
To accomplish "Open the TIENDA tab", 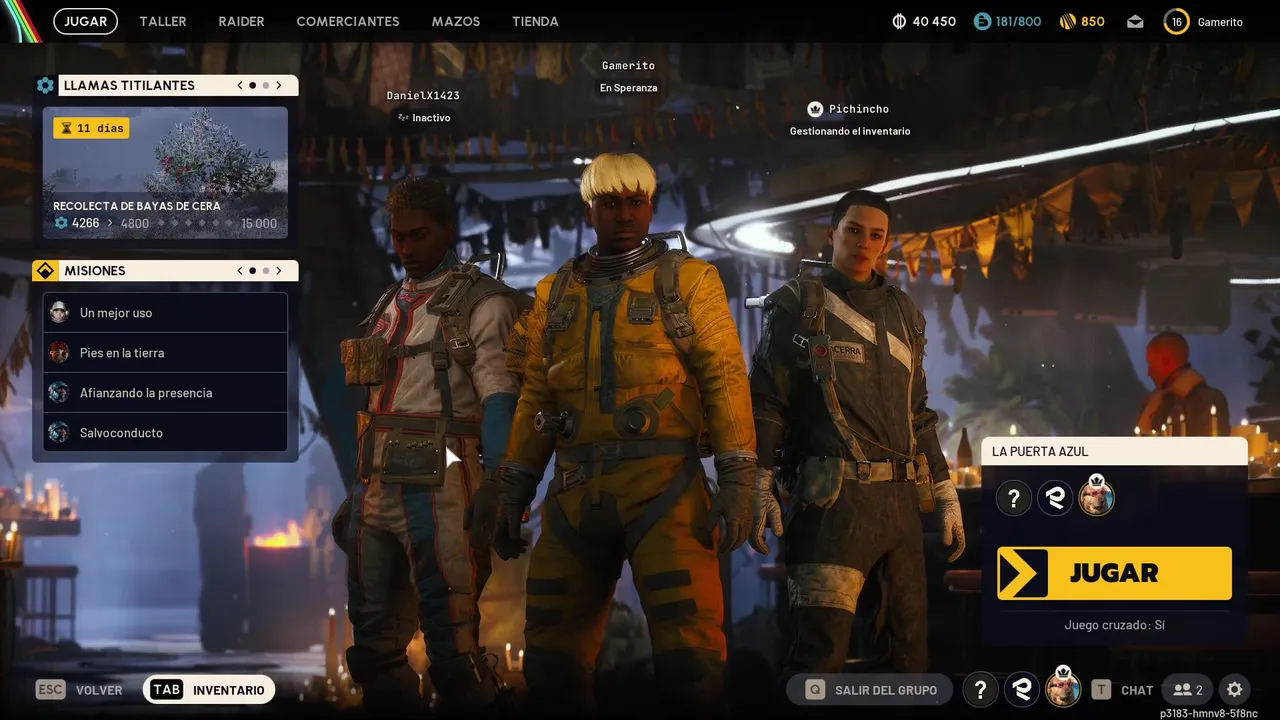I will 535,21.
